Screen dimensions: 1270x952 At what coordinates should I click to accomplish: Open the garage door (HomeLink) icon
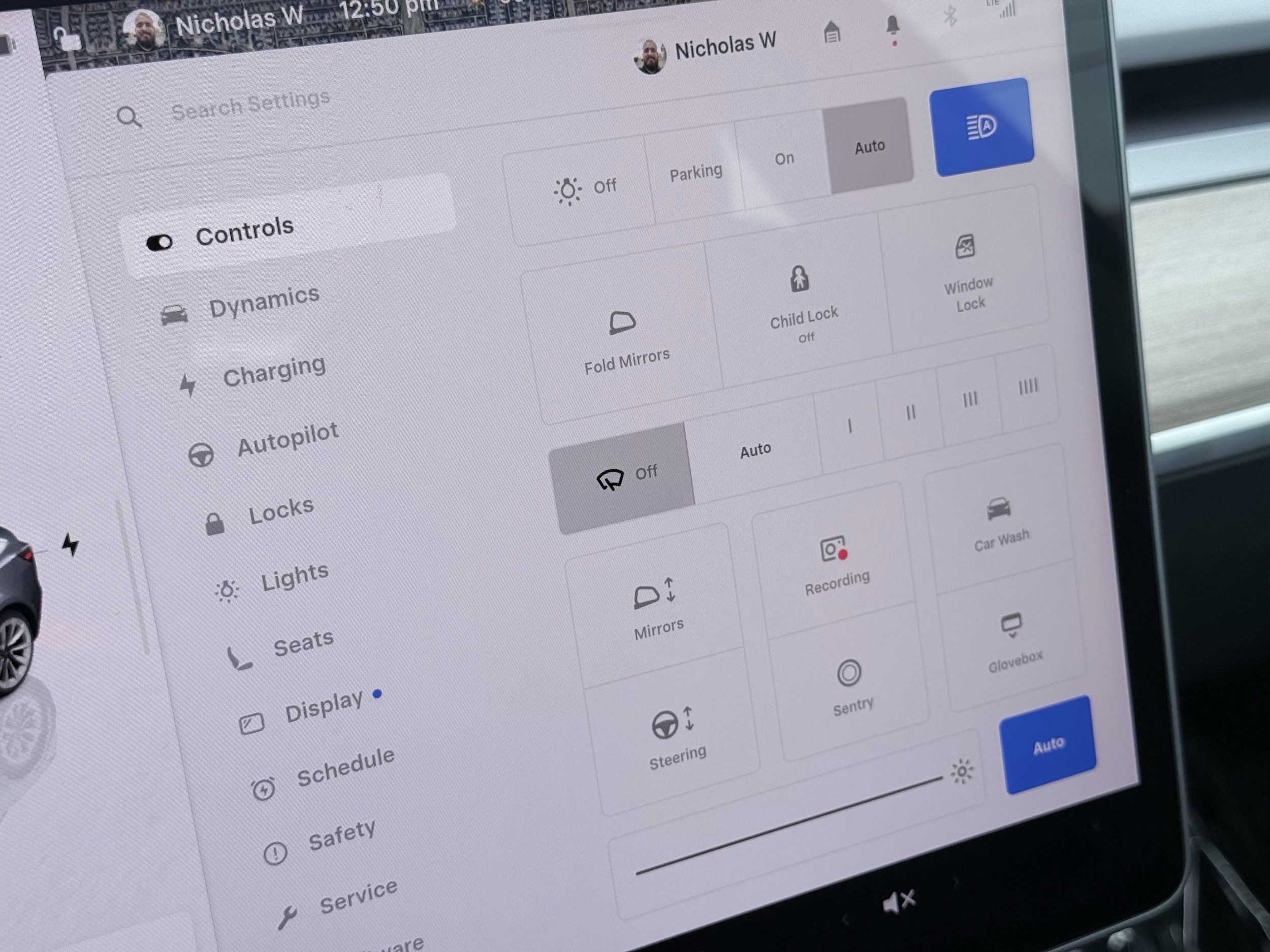coord(832,32)
